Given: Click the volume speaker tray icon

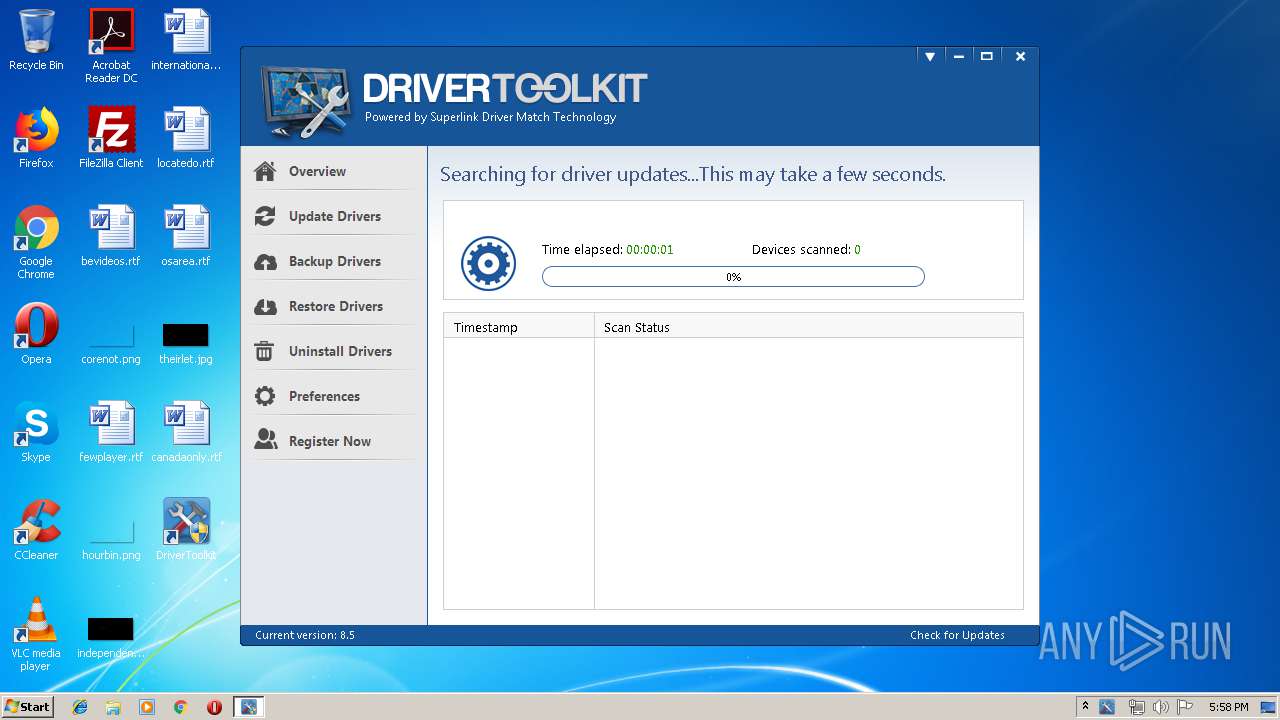Looking at the screenshot, I should pyautogui.click(x=1161, y=707).
